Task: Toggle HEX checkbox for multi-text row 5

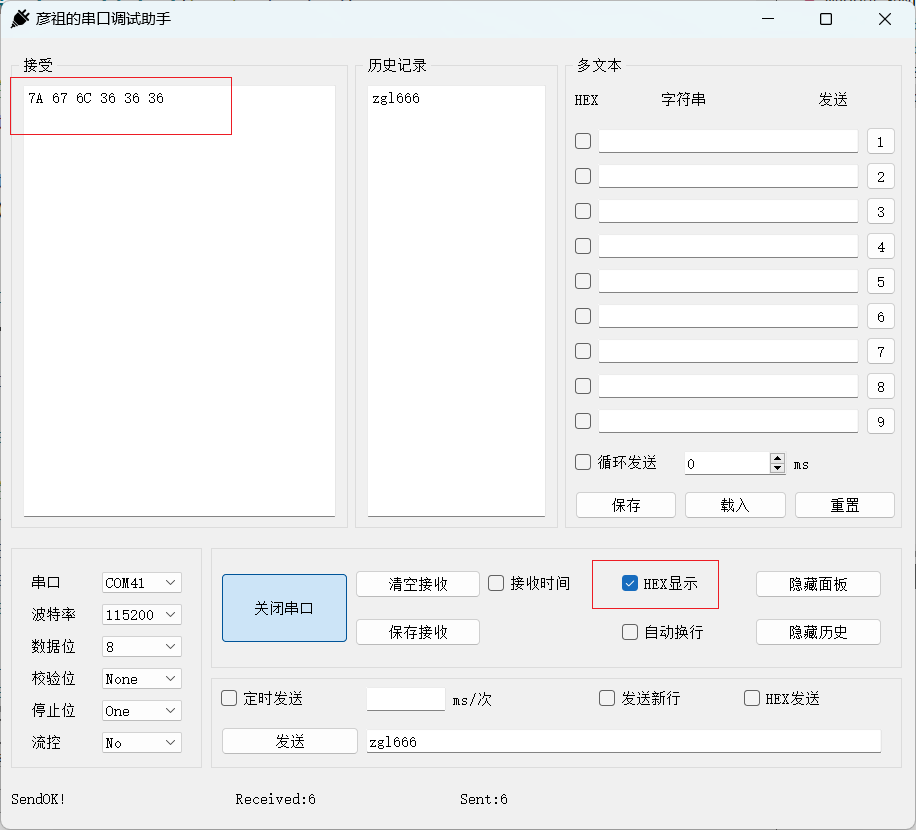Action: (x=582, y=282)
